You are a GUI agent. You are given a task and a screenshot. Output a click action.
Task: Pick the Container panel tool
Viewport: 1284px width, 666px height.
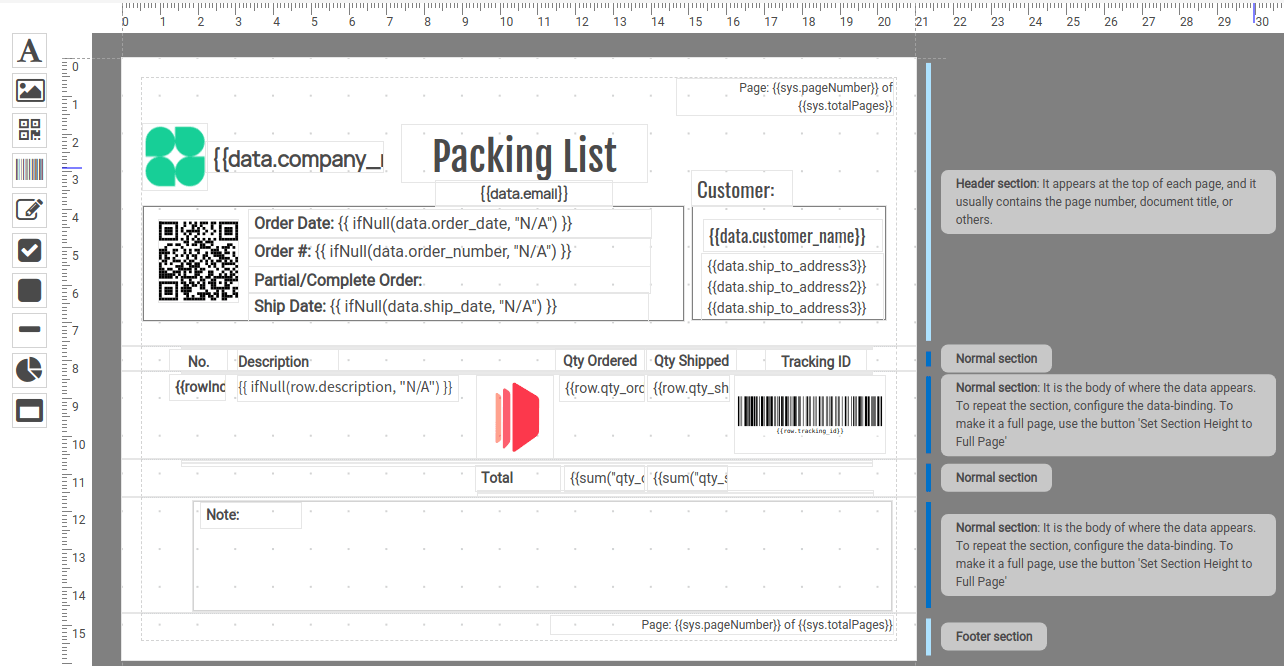point(30,410)
